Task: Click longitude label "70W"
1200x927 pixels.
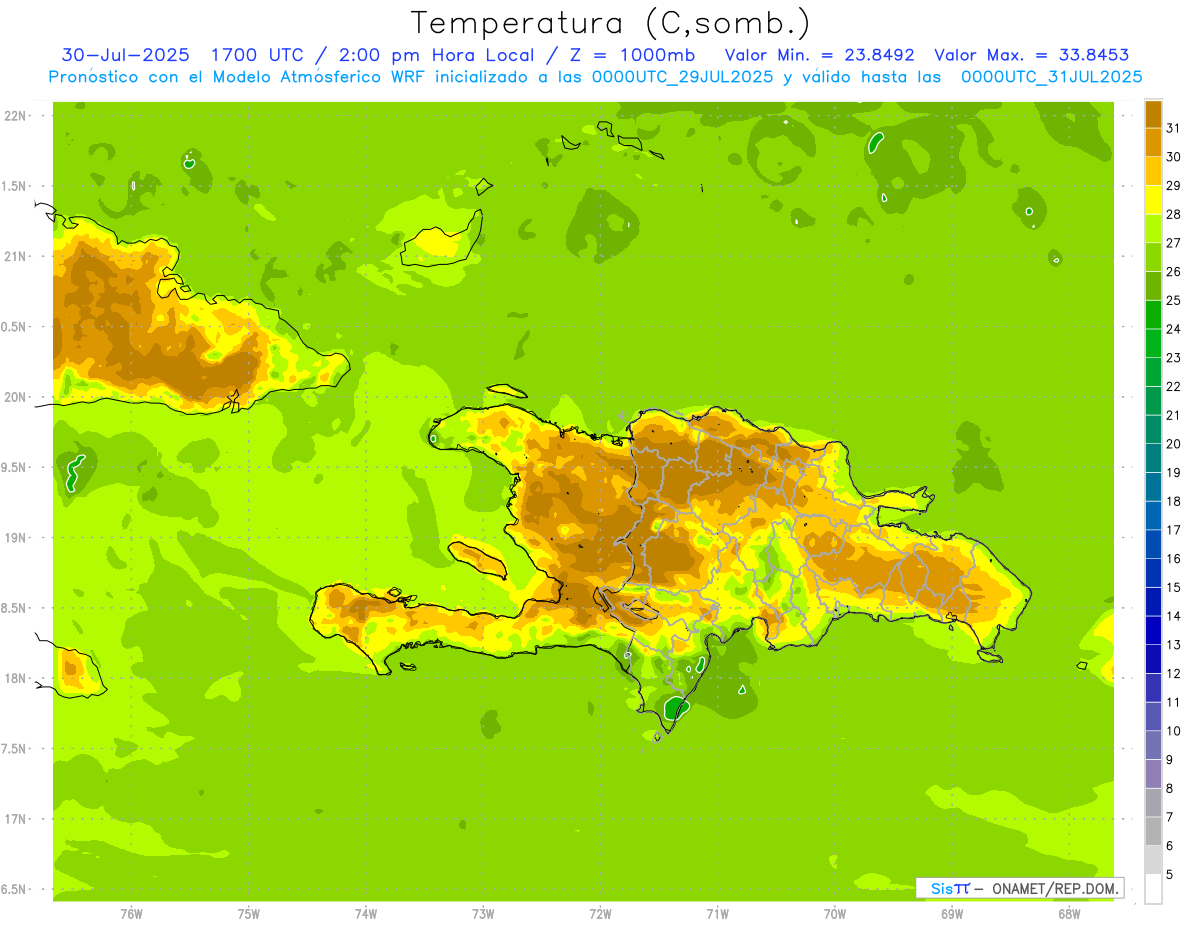Action: pyautogui.click(x=835, y=913)
